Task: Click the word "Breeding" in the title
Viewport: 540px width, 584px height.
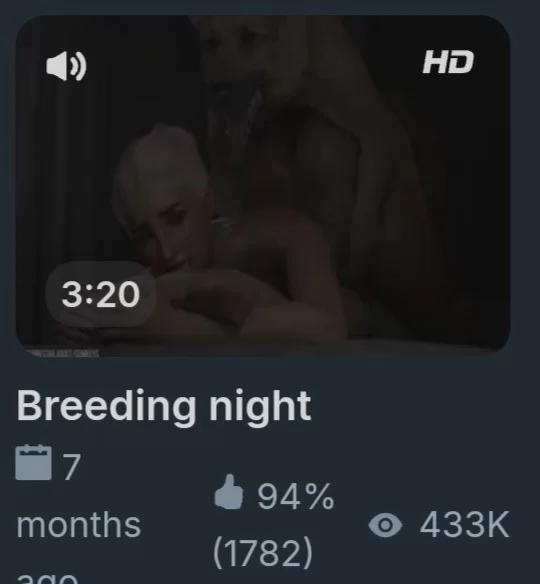Action: pos(106,406)
